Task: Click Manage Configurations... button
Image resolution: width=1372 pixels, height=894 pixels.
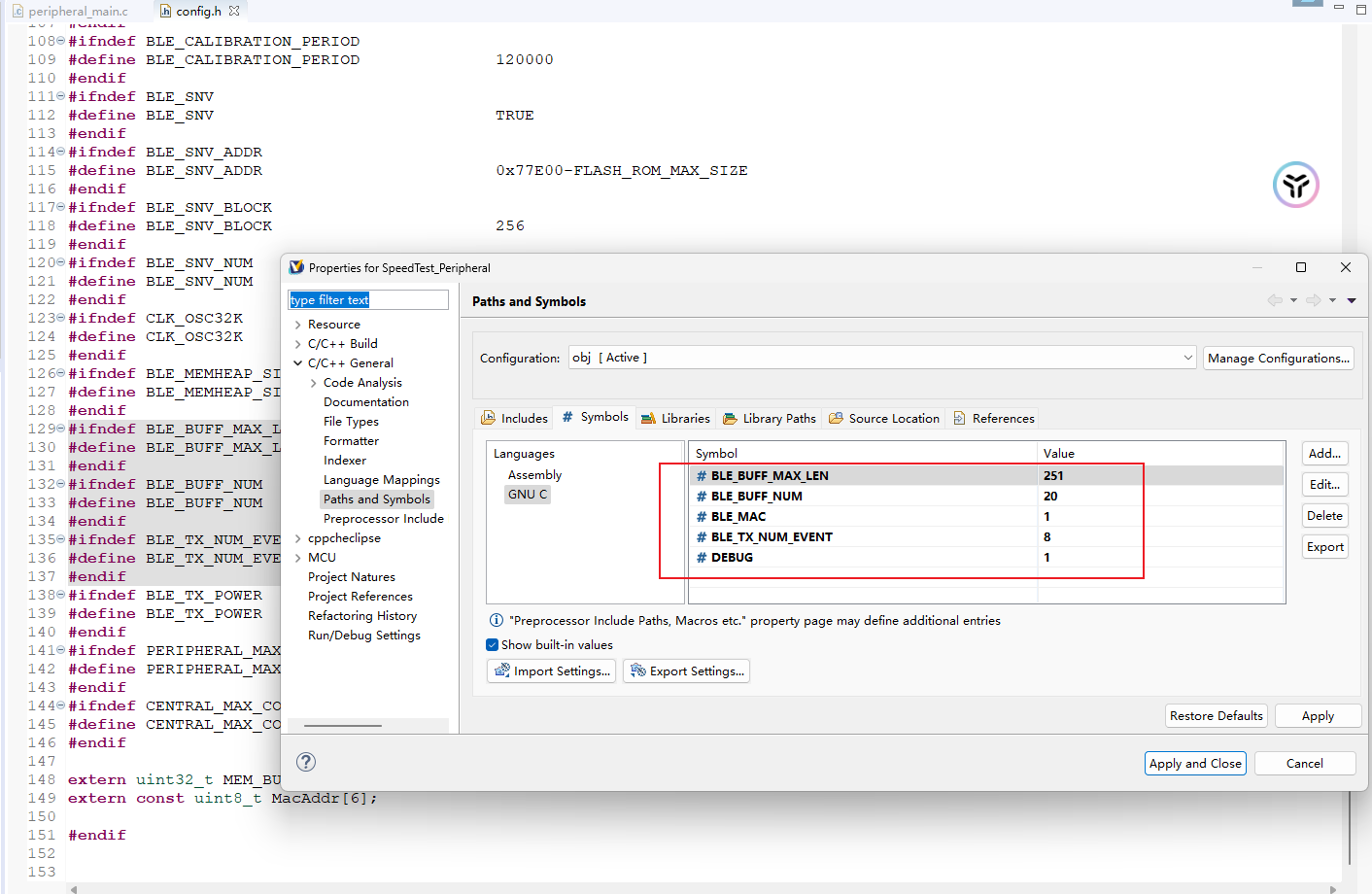Action: (1279, 358)
